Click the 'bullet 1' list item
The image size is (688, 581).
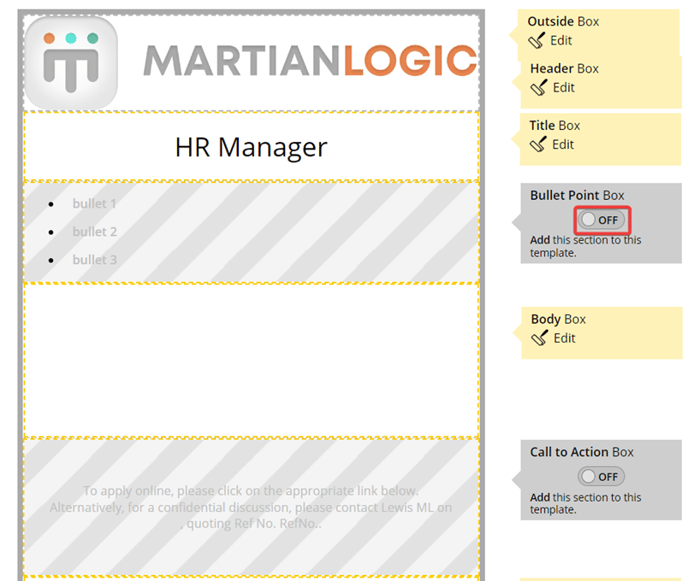94,204
